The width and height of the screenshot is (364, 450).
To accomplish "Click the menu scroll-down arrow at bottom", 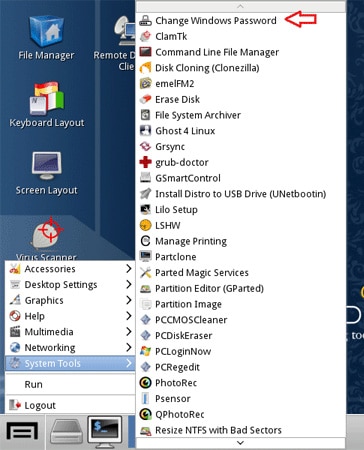I will [241, 443].
